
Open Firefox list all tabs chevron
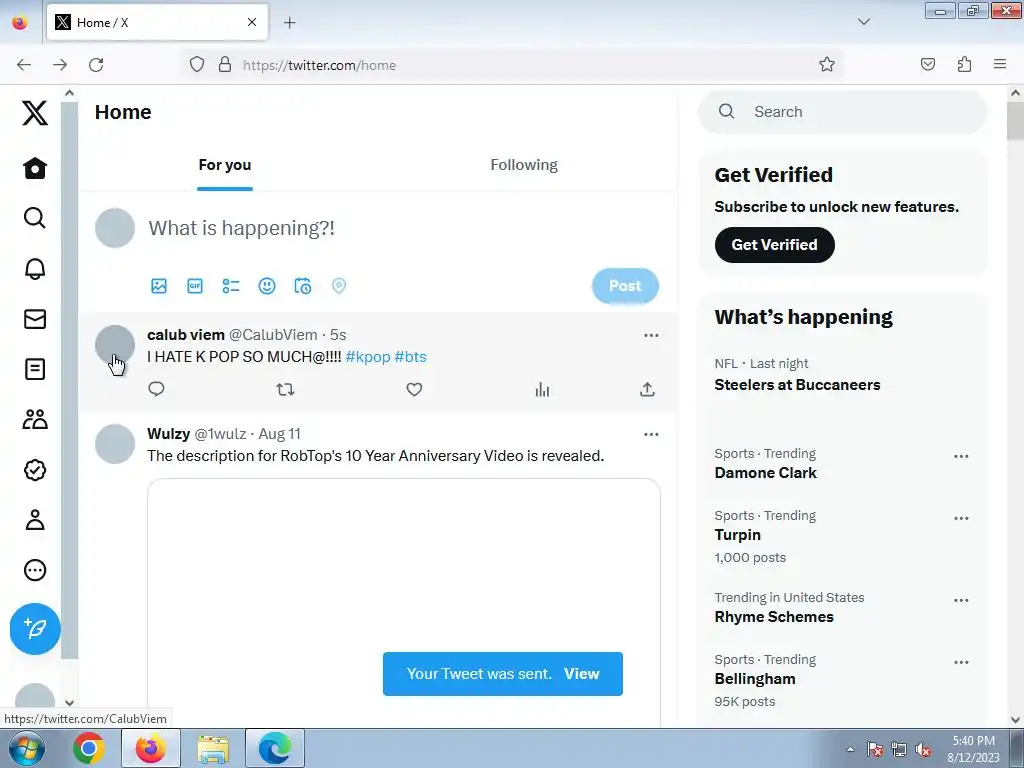pos(863,22)
